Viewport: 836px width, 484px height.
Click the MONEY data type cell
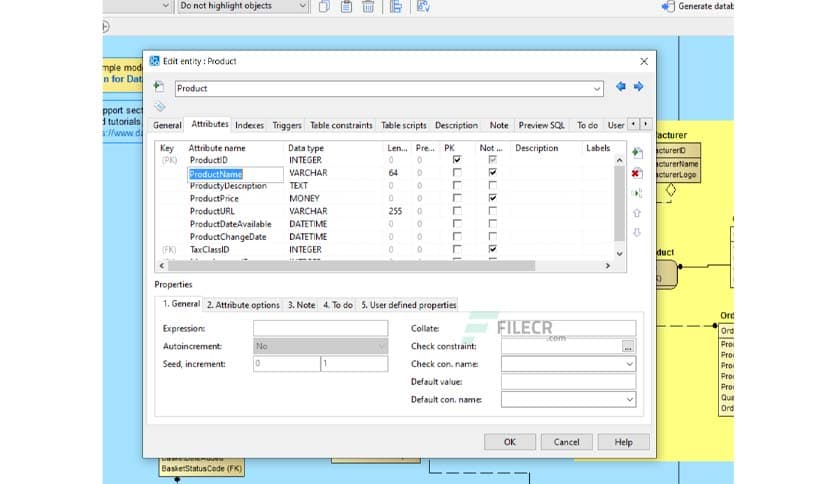click(x=304, y=198)
